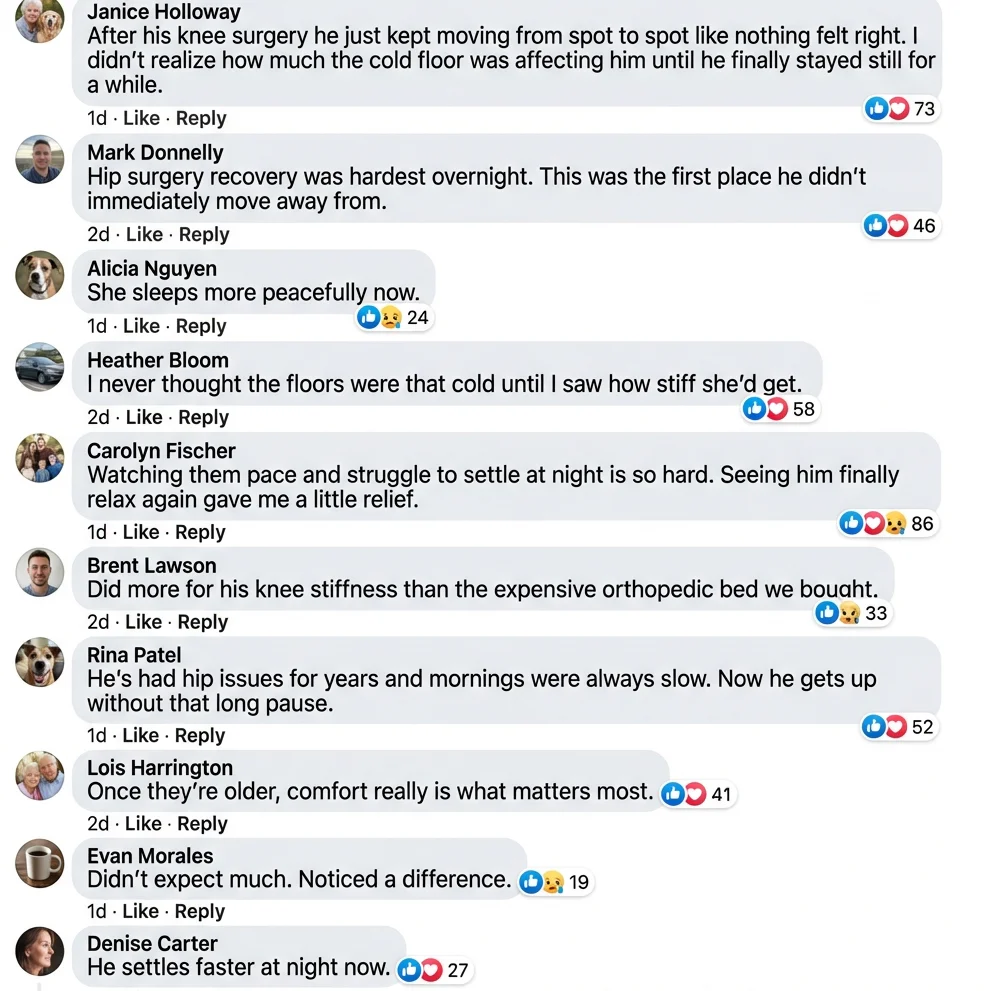
Task: Open Alicia Nguyen's dog profile picture
Action: (40, 275)
